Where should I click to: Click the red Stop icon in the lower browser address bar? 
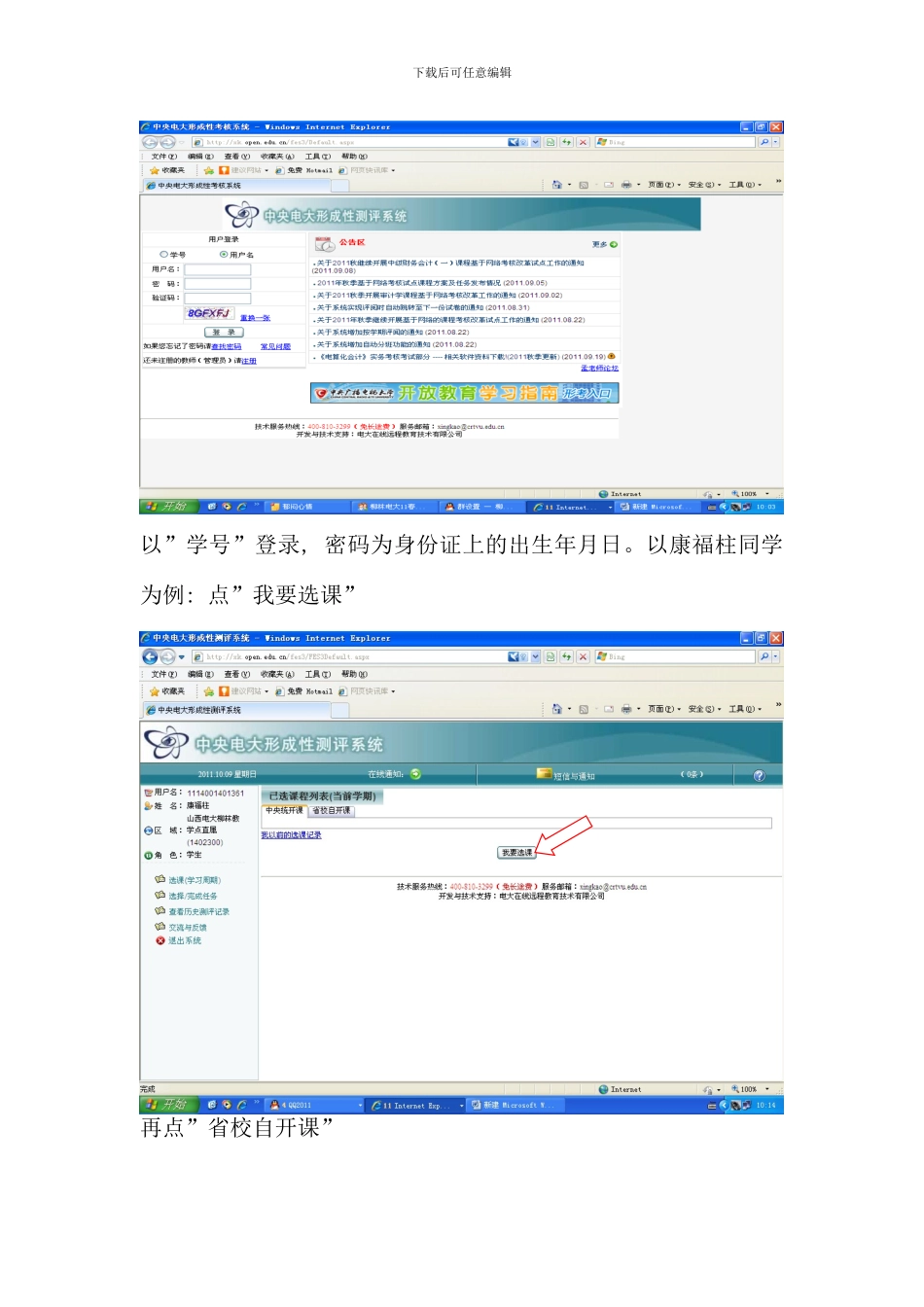pos(583,656)
